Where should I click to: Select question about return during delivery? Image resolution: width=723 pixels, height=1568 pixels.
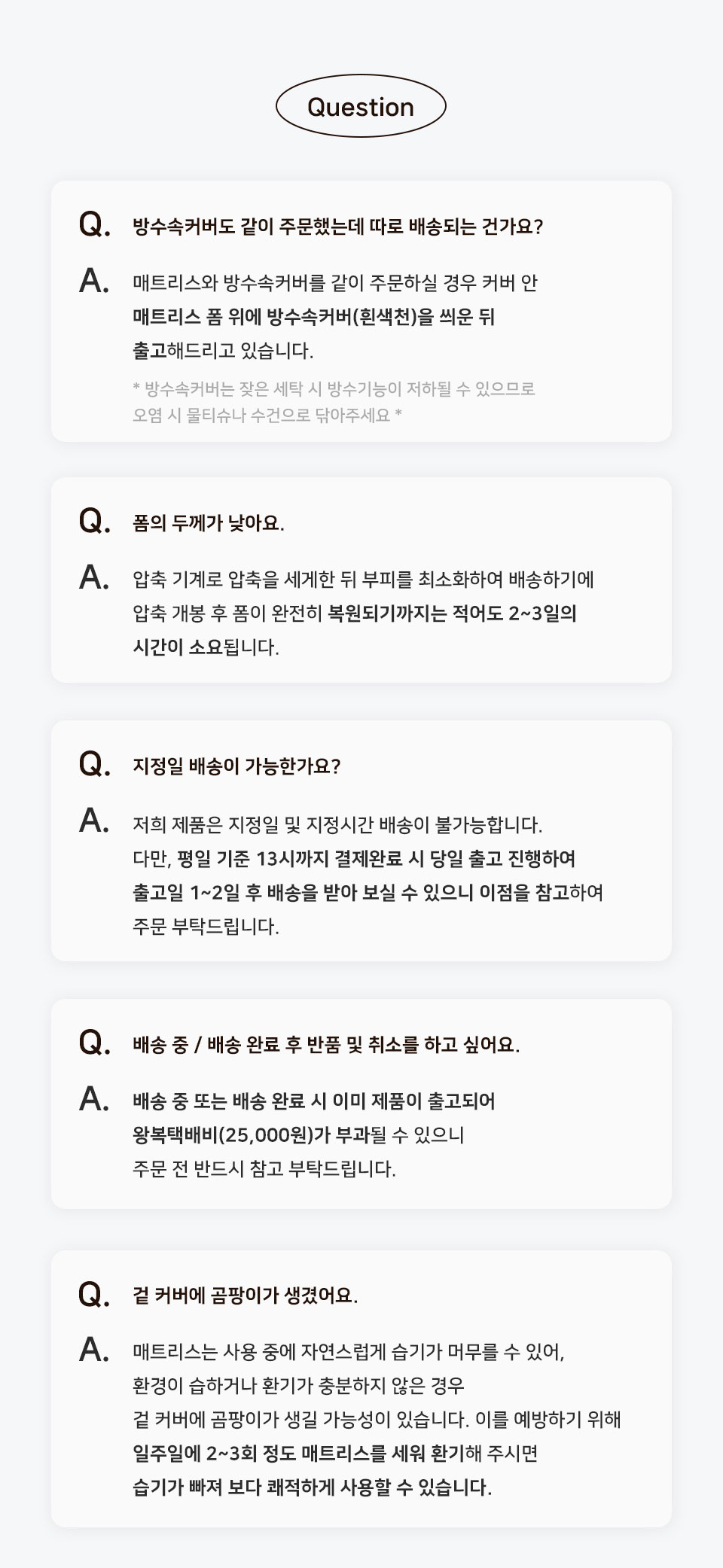point(326,1045)
